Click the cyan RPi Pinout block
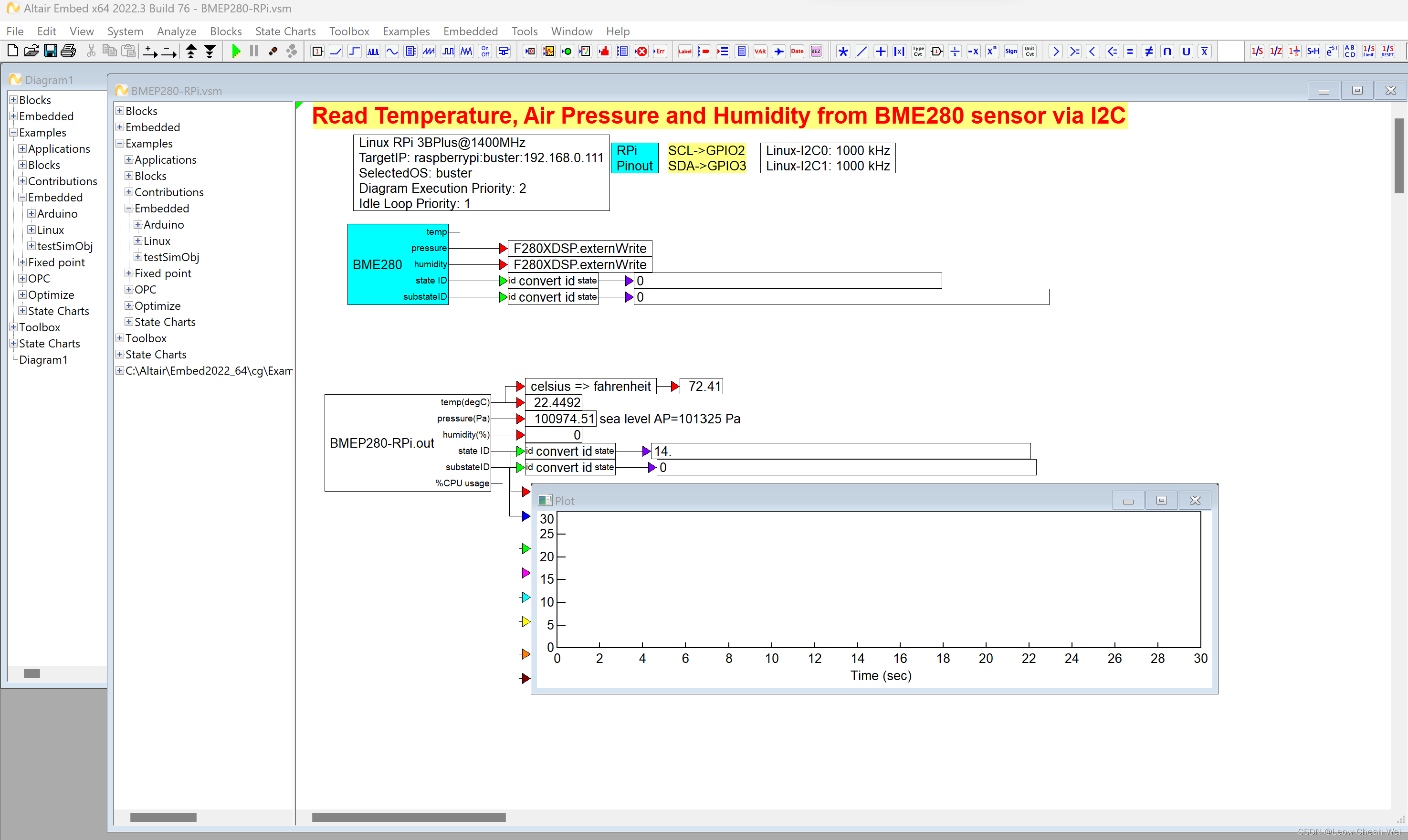This screenshot has height=840, width=1408. pyautogui.click(x=634, y=158)
